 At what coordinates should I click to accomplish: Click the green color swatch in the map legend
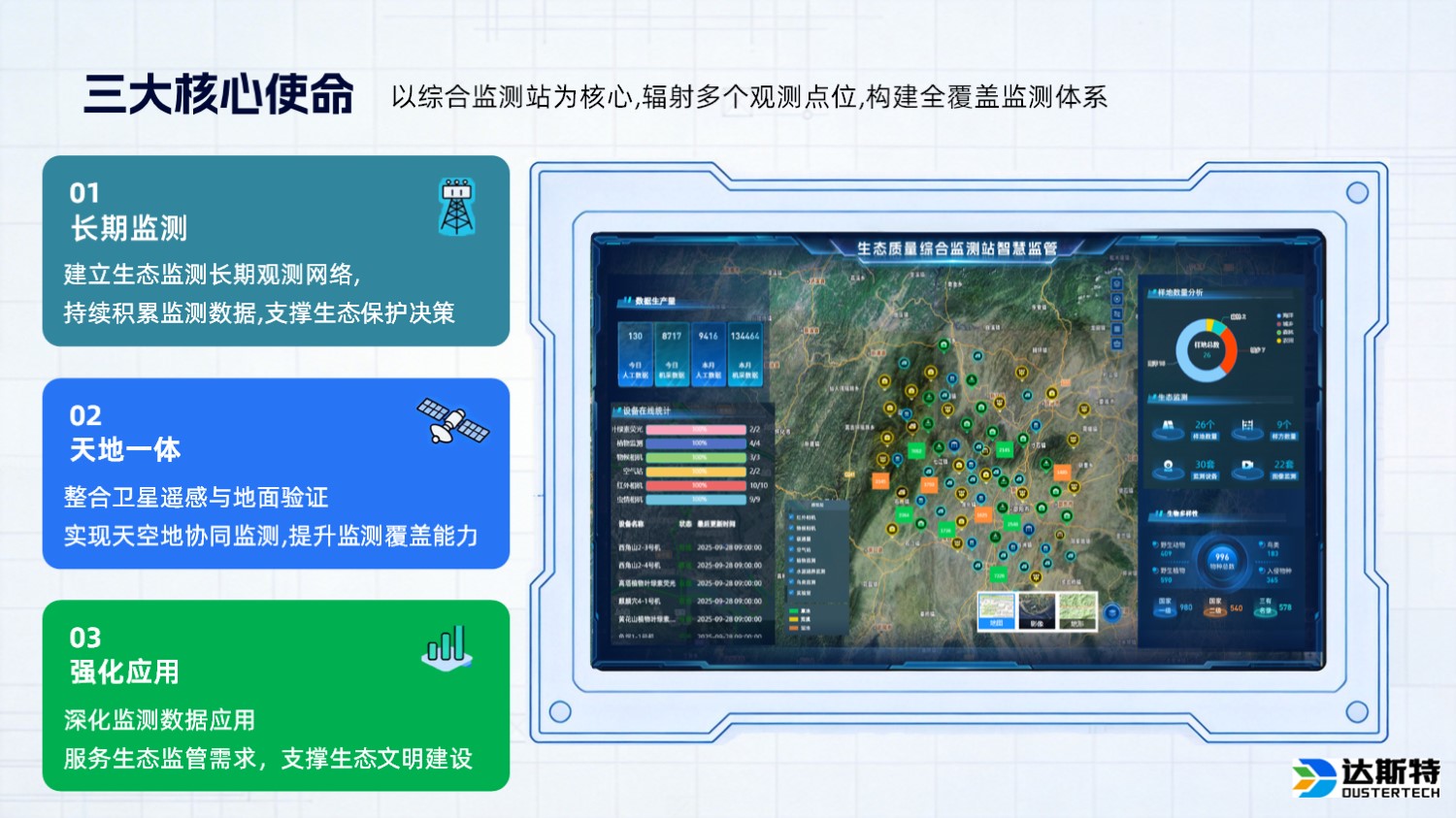(794, 610)
